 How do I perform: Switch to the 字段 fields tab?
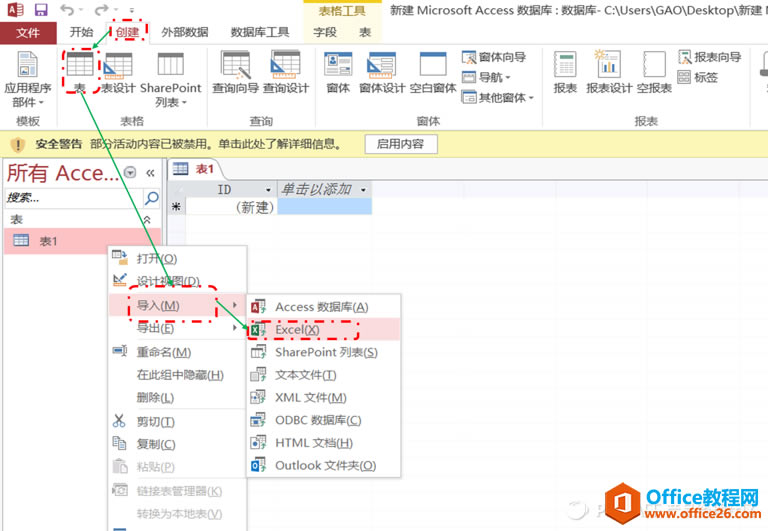(325, 32)
